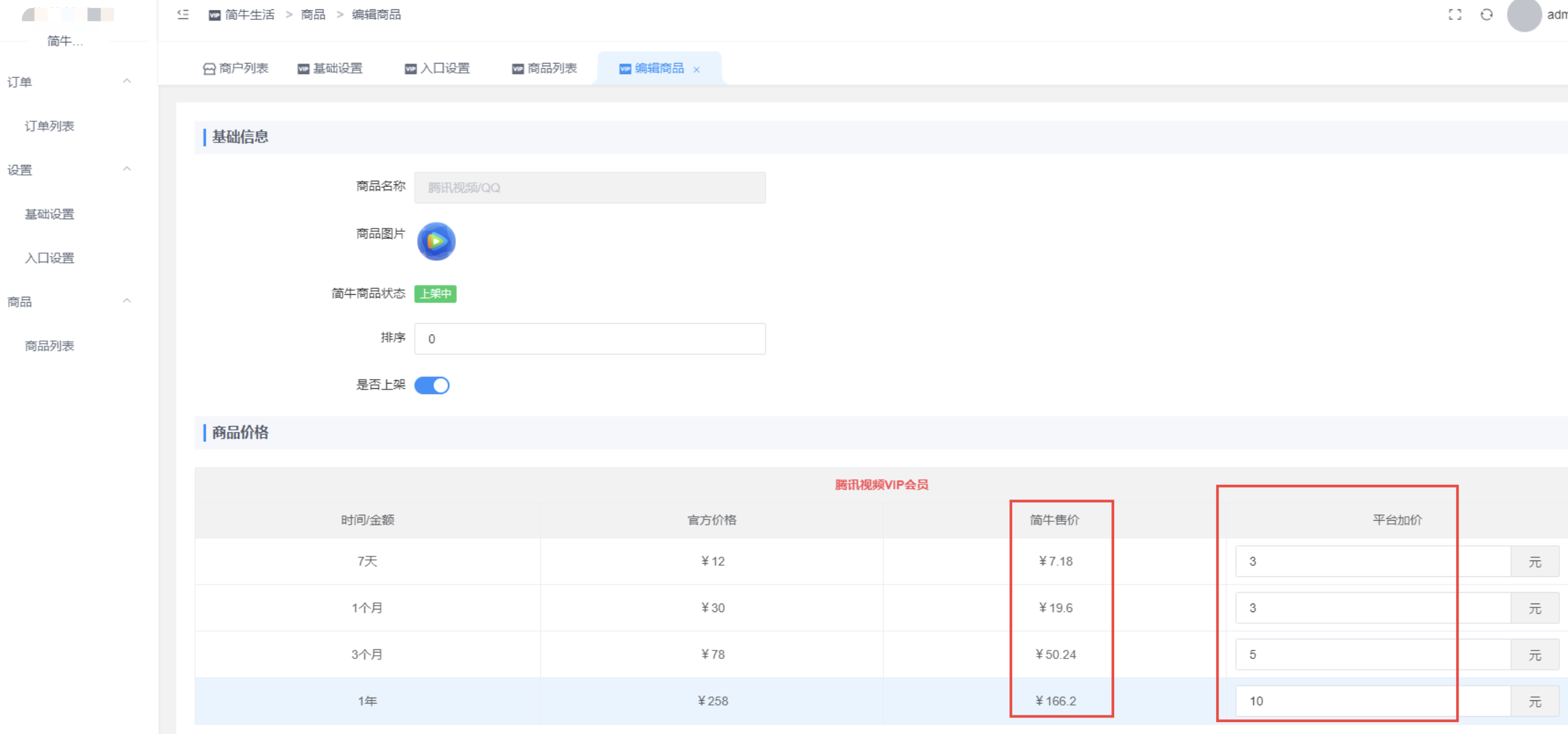
Task: Open 基础设置 in the sidebar
Action: pos(50,214)
